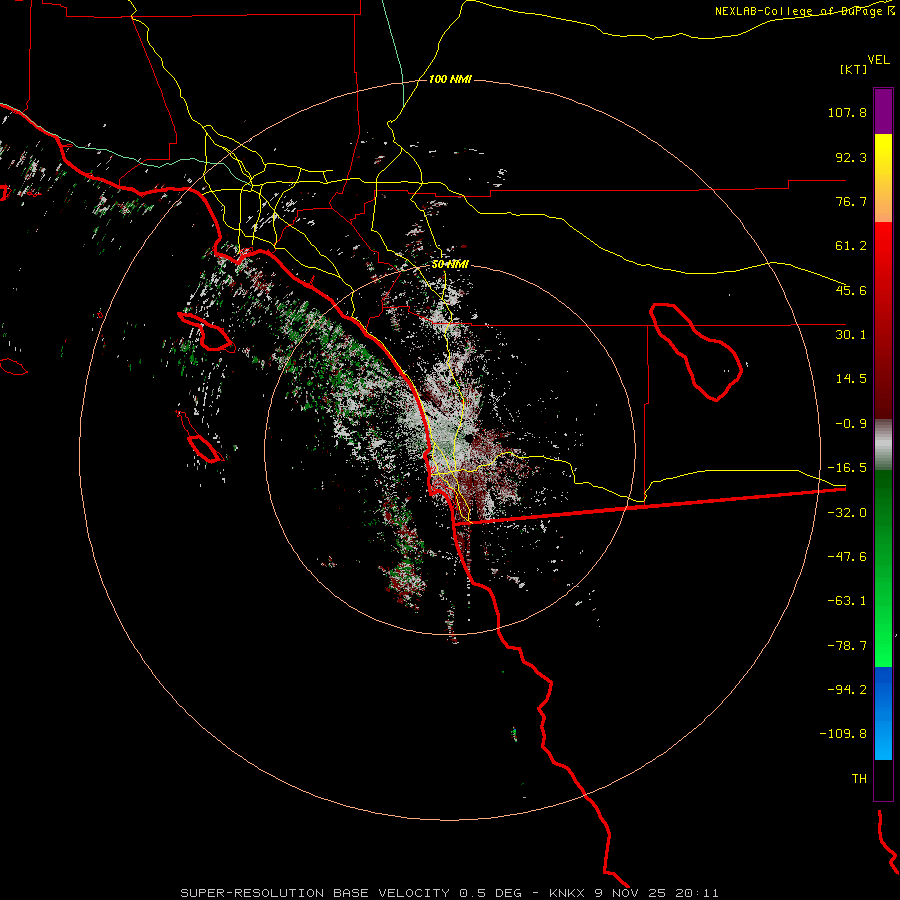Click the gray near-zero segment of color bar

(883, 445)
